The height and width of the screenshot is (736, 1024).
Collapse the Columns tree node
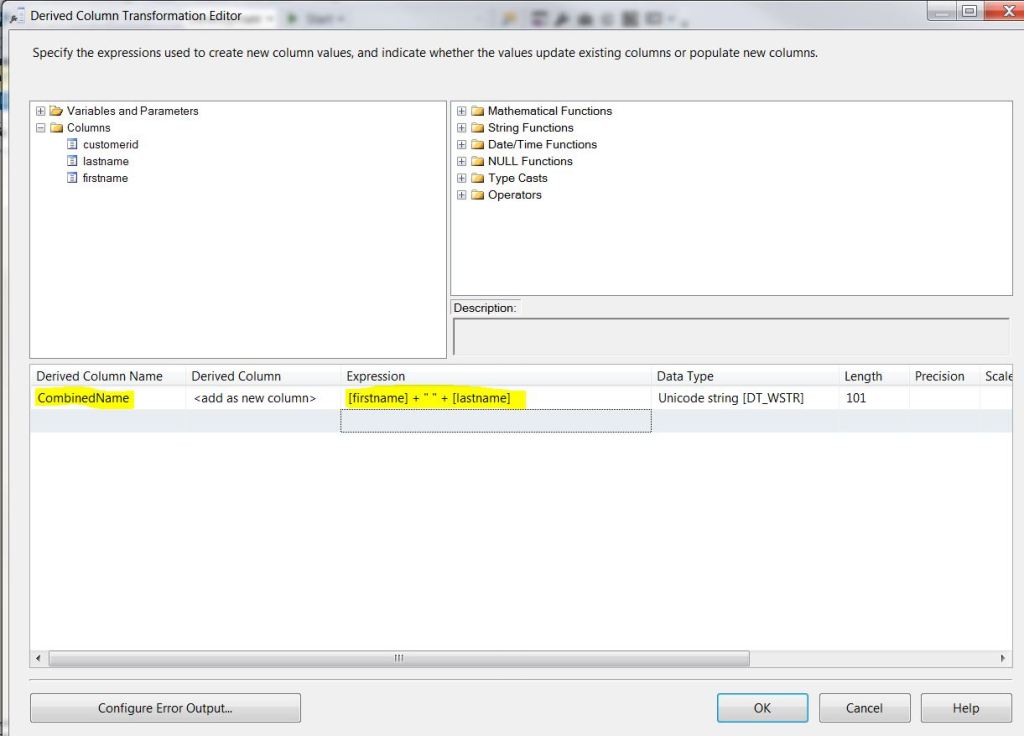point(40,128)
